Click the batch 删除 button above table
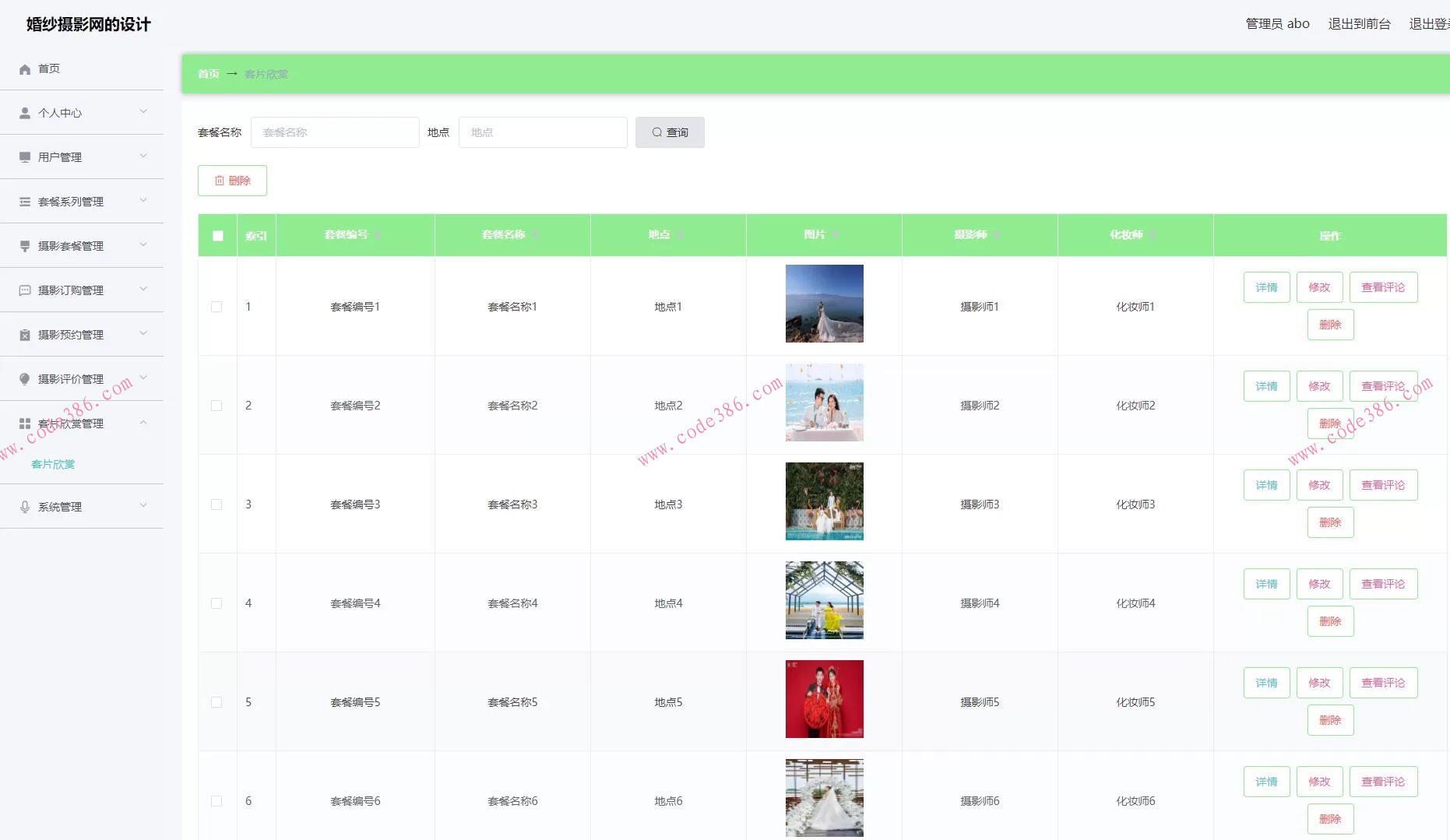The height and width of the screenshot is (840, 1450). pyautogui.click(x=232, y=181)
